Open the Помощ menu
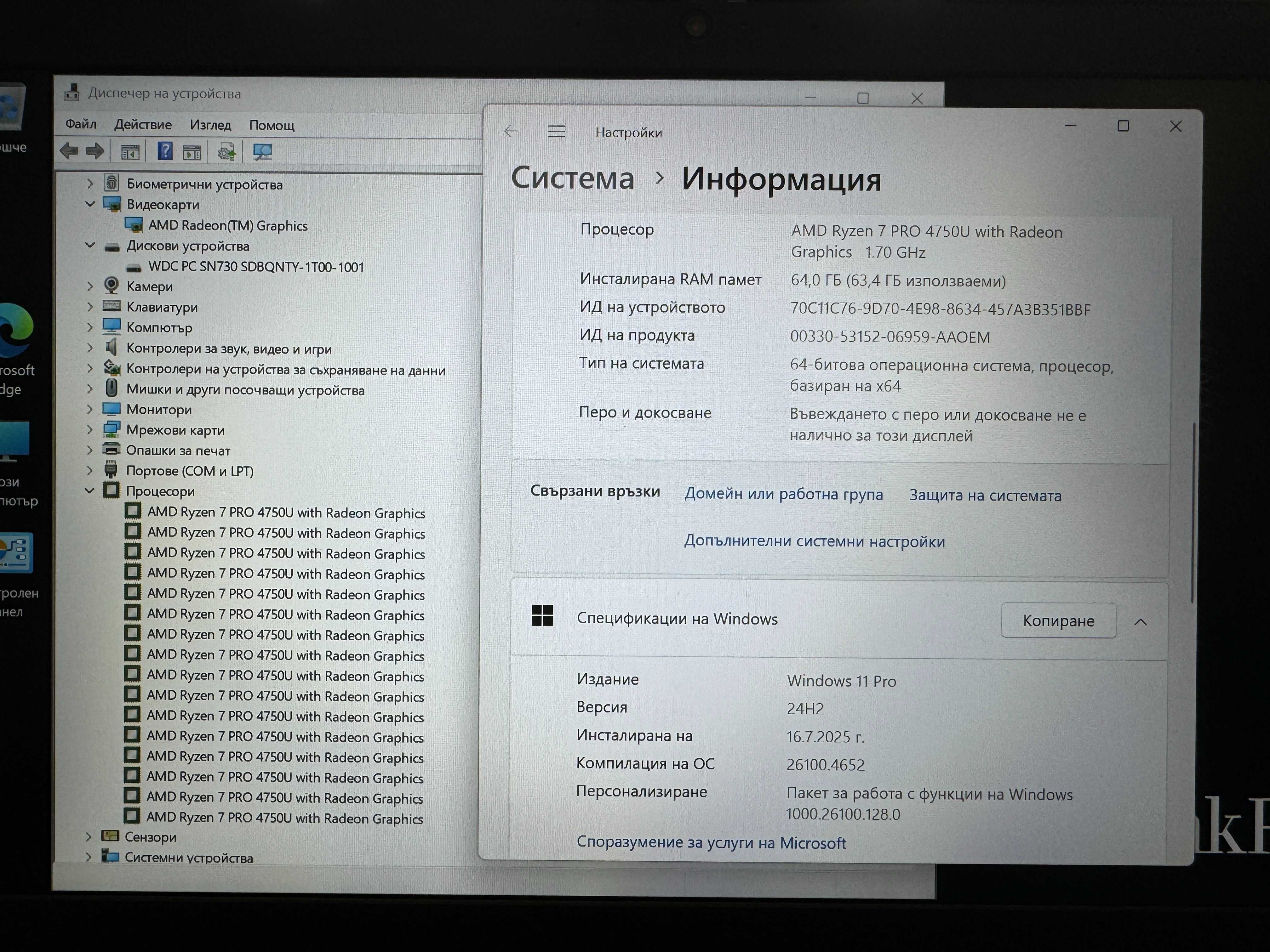Image resolution: width=1270 pixels, height=952 pixels. (272, 125)
